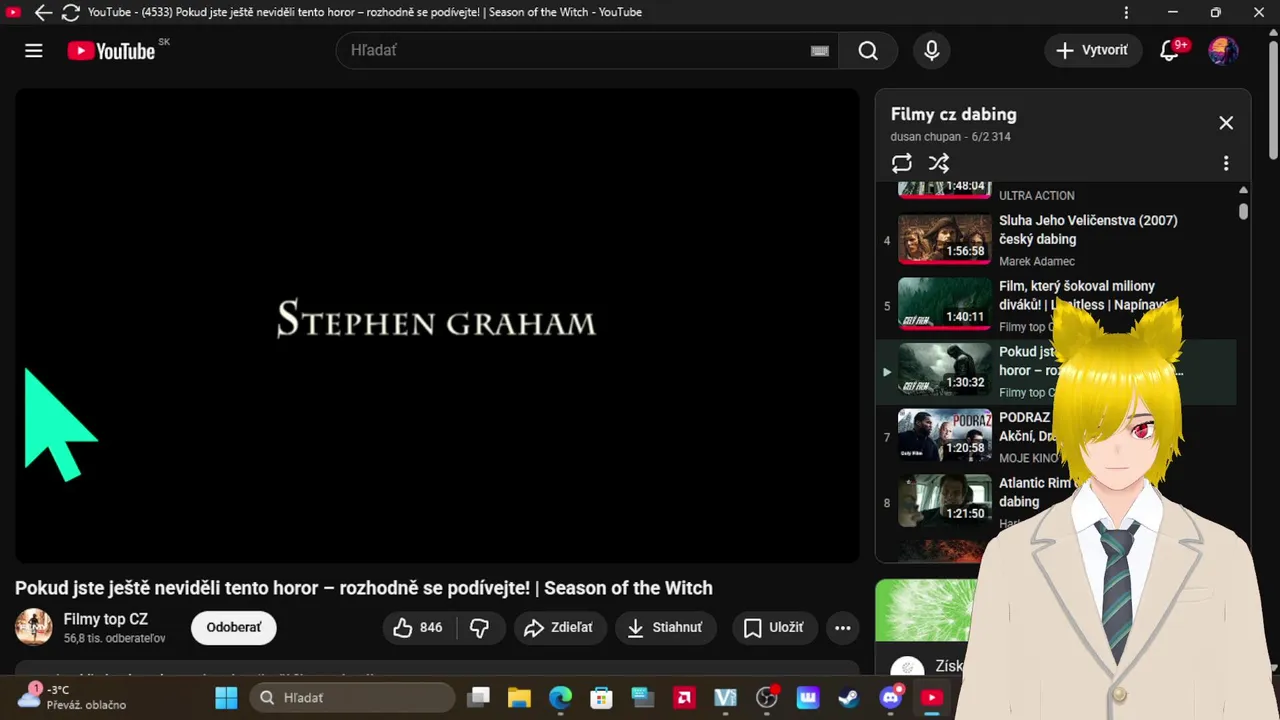Open OBS Studio from the taskbar
This screenshot has width=1280, height=720.
767,697
